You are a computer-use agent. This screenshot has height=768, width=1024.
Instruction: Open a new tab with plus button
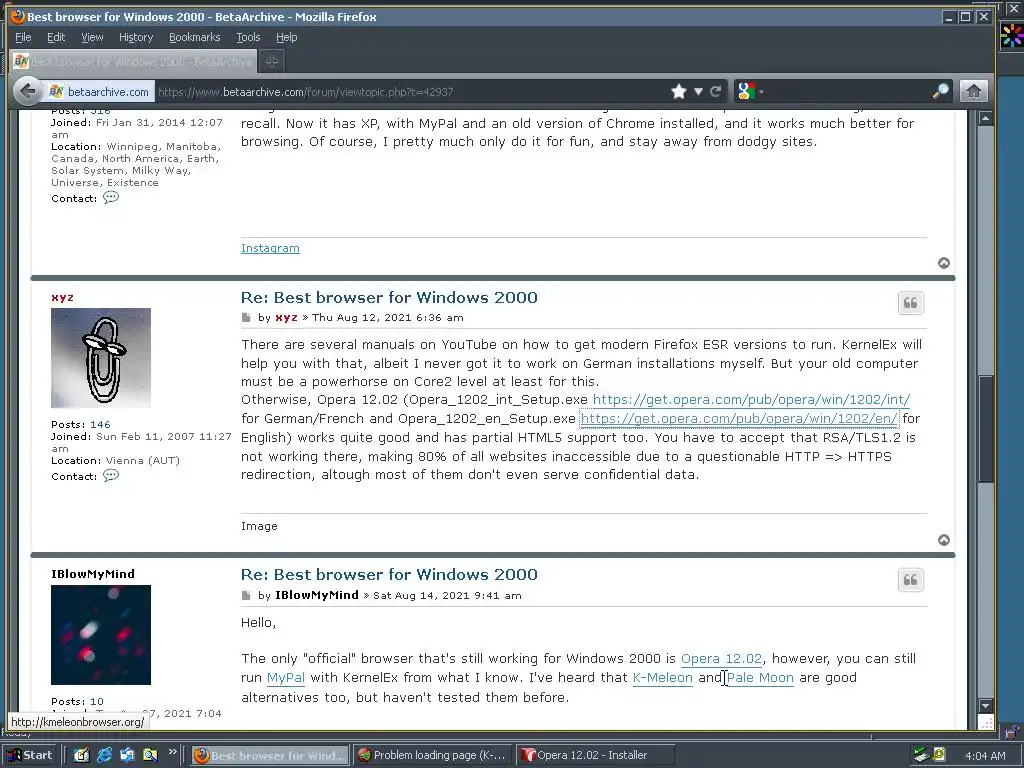(272, 61)
